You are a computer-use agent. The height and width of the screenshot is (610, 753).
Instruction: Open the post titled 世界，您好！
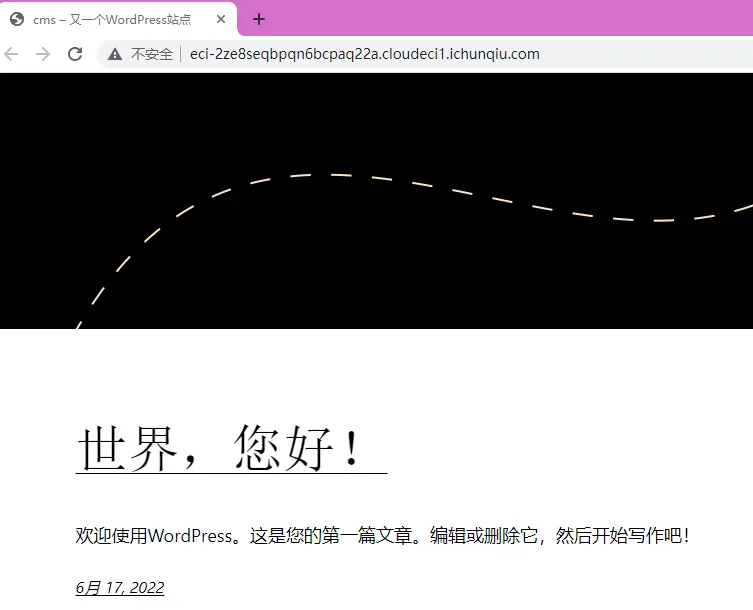231,449
